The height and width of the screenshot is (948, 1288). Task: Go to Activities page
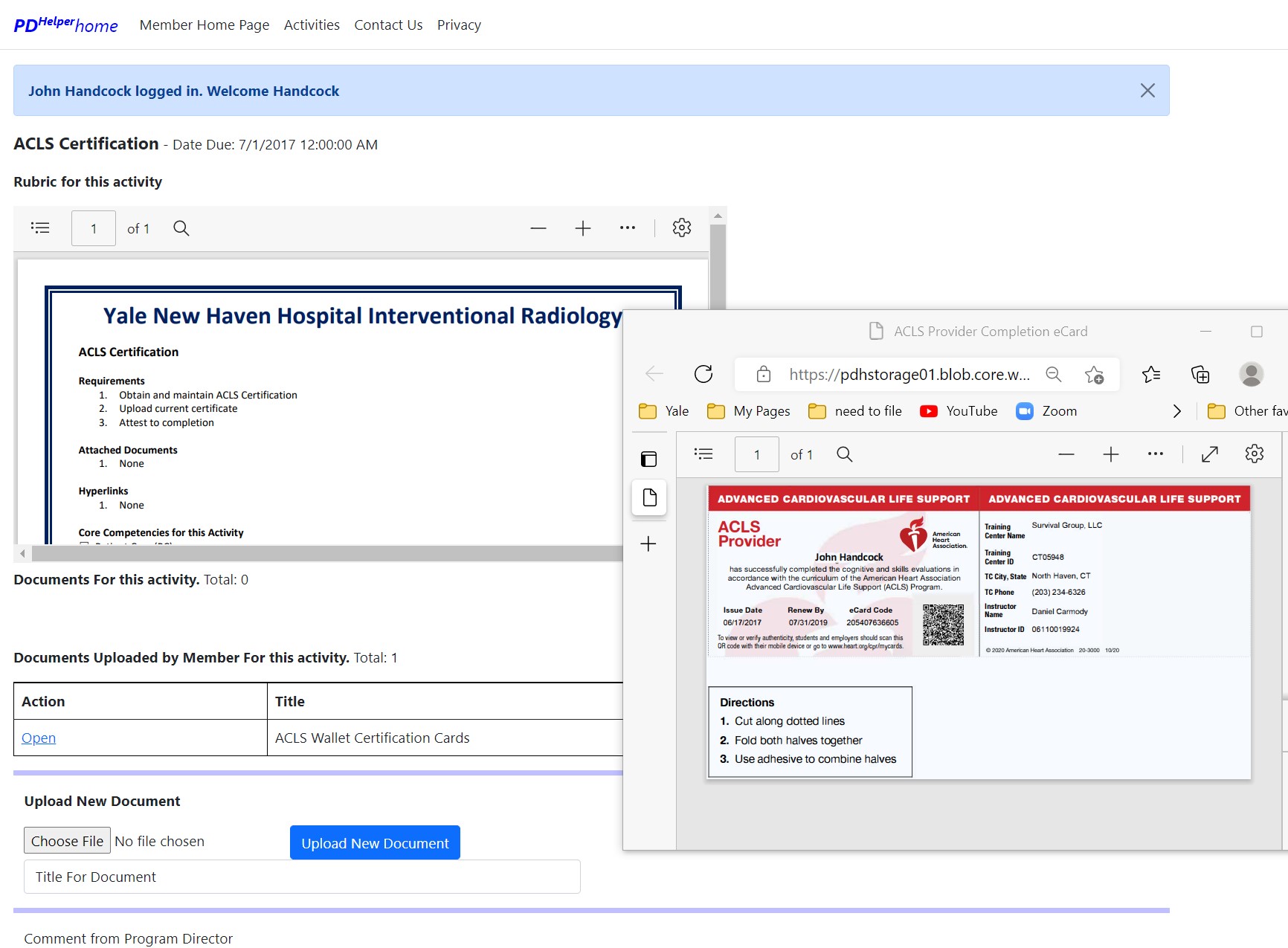(x=312, y=25)
